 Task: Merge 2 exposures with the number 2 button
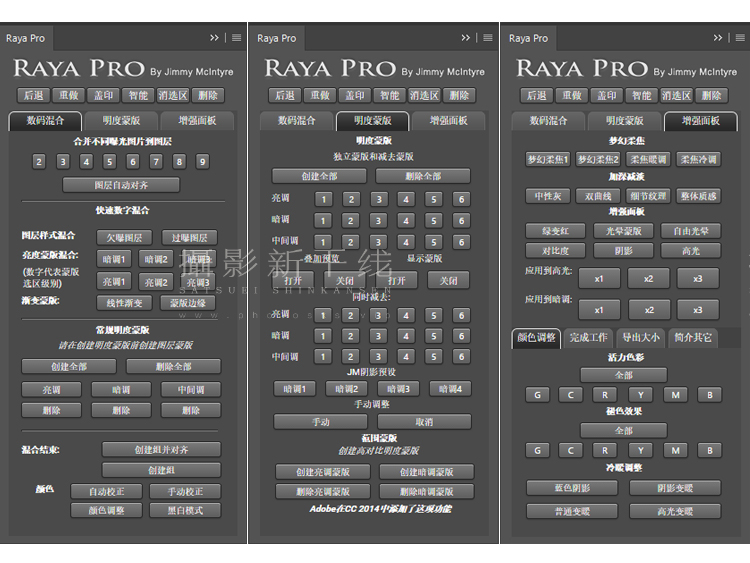39,162
